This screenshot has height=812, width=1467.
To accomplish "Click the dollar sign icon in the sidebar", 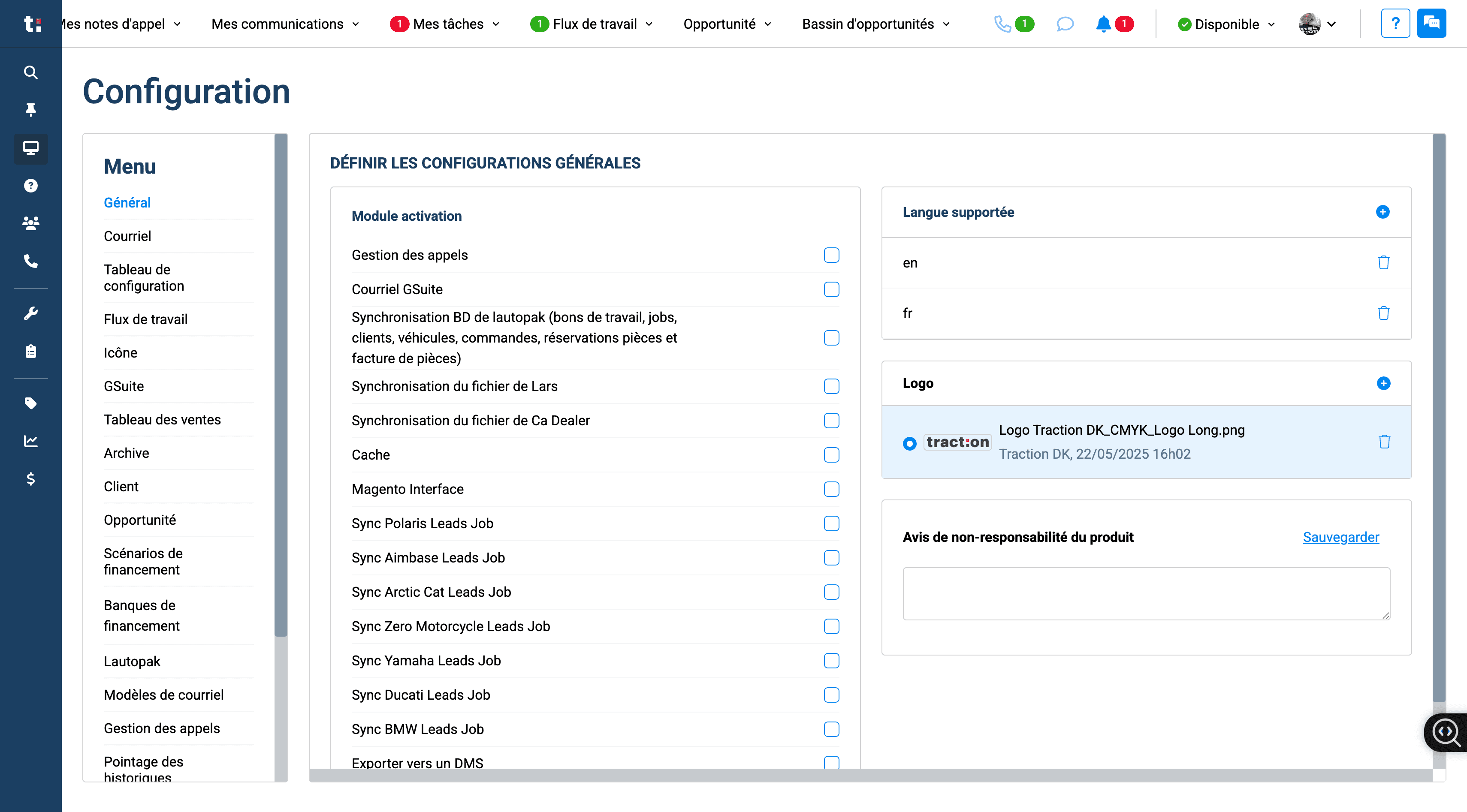I will pos(31,478).
